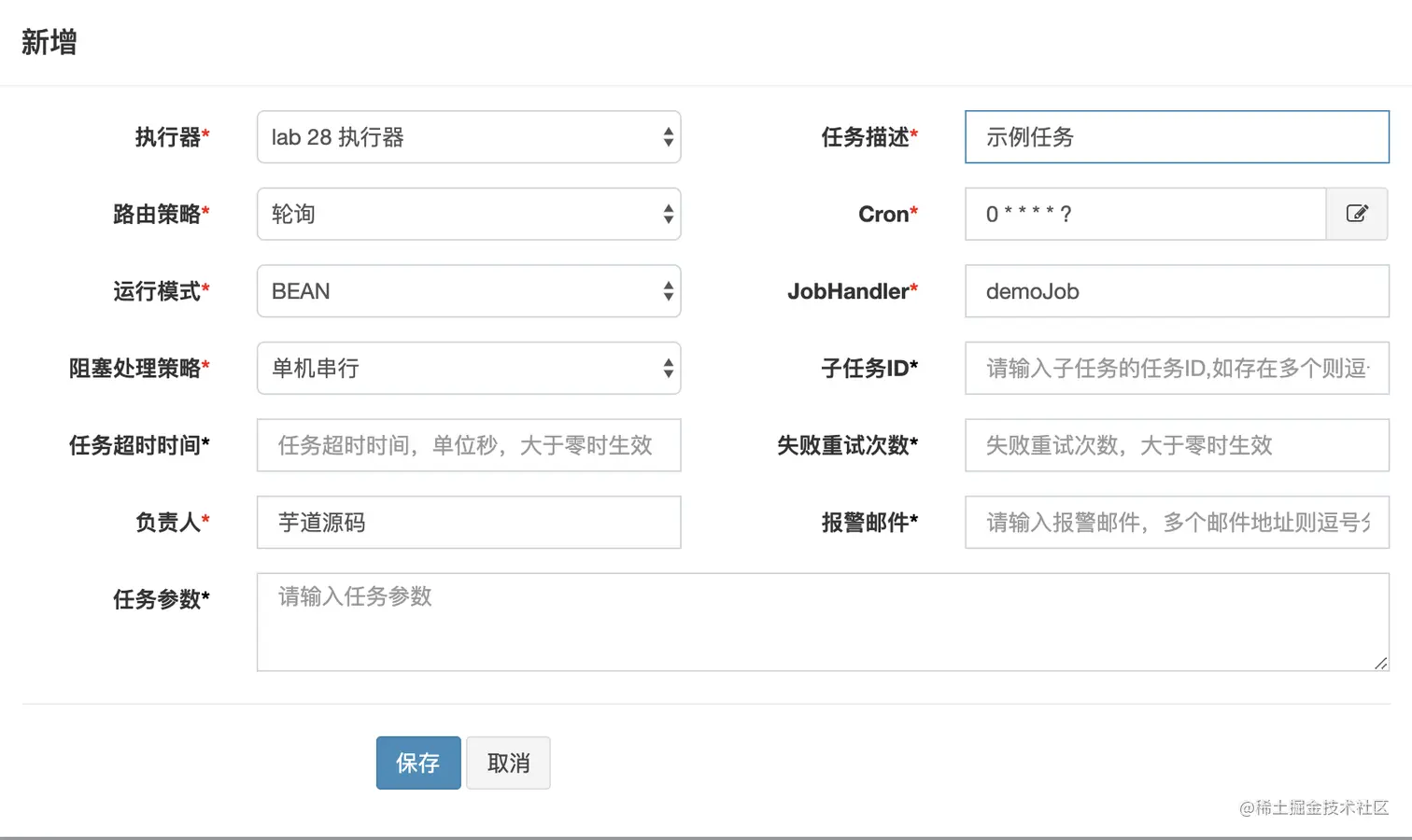Click the 阻塞处理策略 field label

click(139, 368)
